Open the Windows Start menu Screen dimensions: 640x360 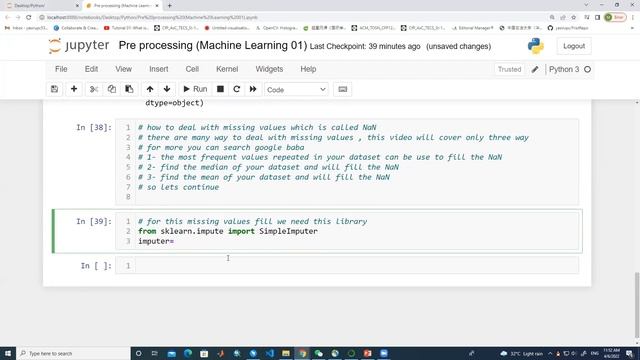pos(8,353)
